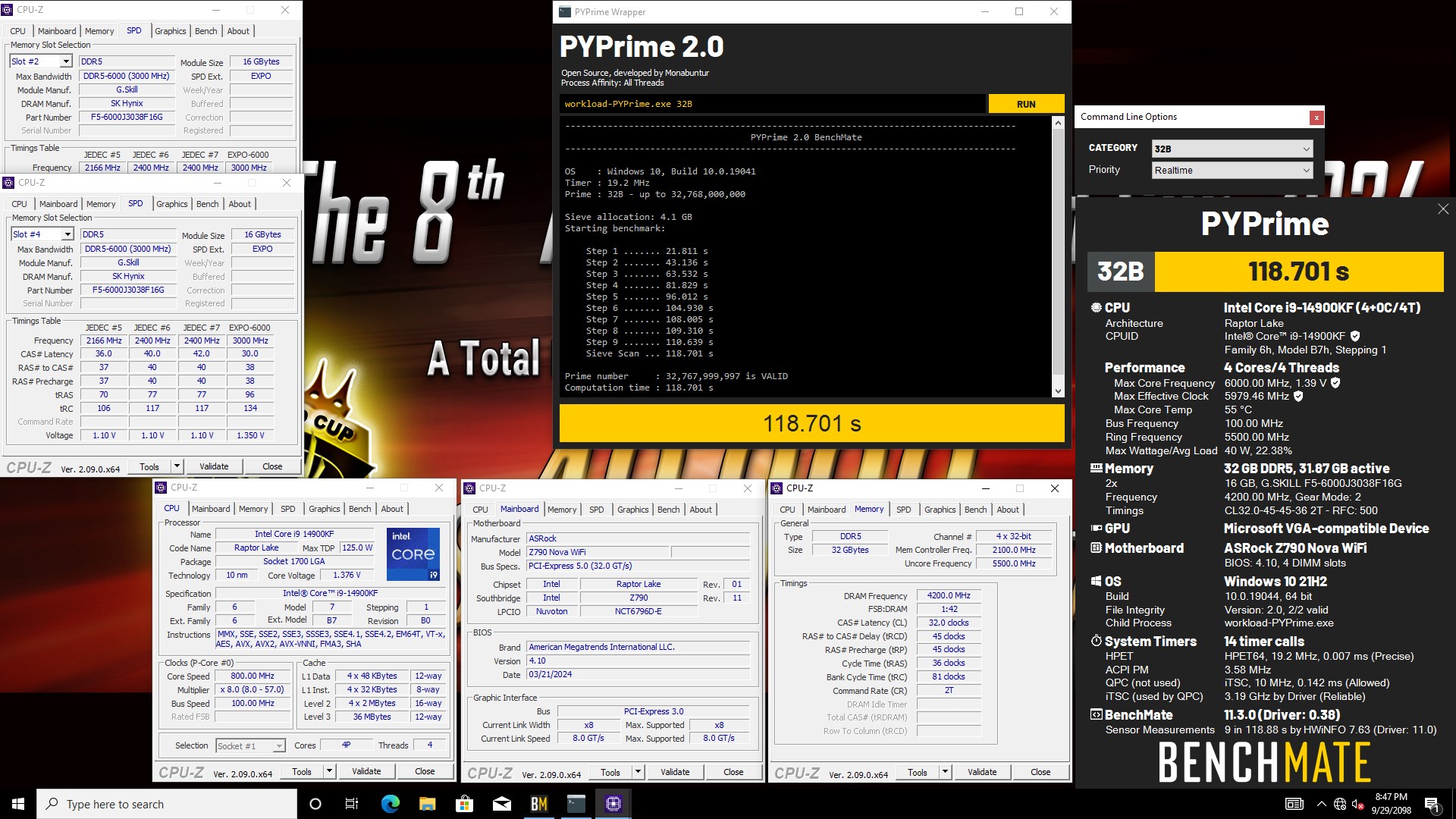
Task: Select Multiplier x 8.0 (8.0 - 57.0) value
Action: click(253, 689)
